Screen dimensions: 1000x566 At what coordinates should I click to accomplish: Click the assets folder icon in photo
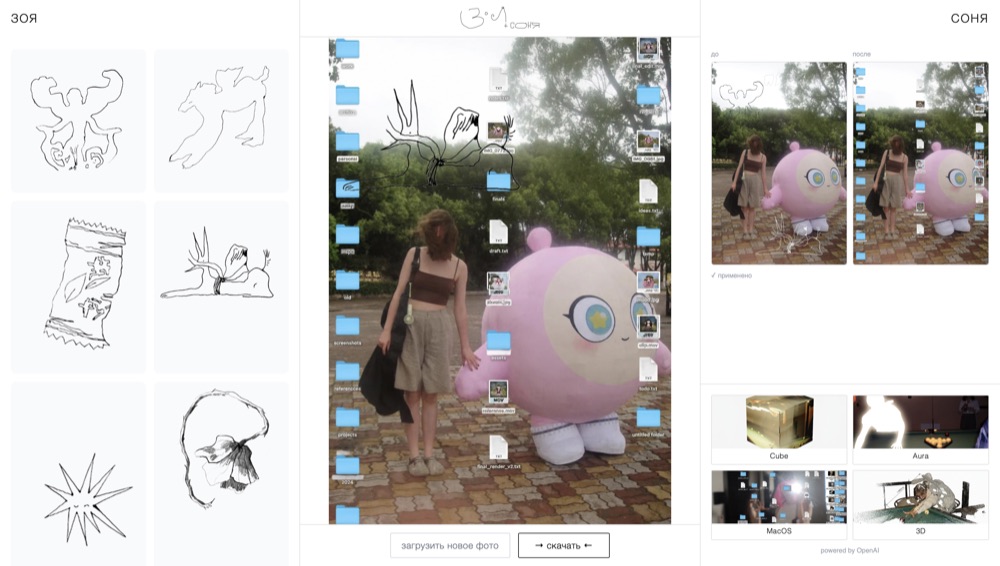click(x=499, y=342)
